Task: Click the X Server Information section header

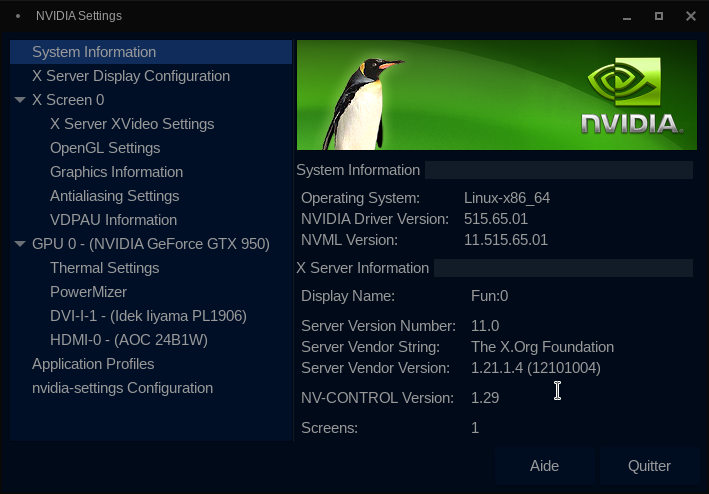Action: (363, 268)
